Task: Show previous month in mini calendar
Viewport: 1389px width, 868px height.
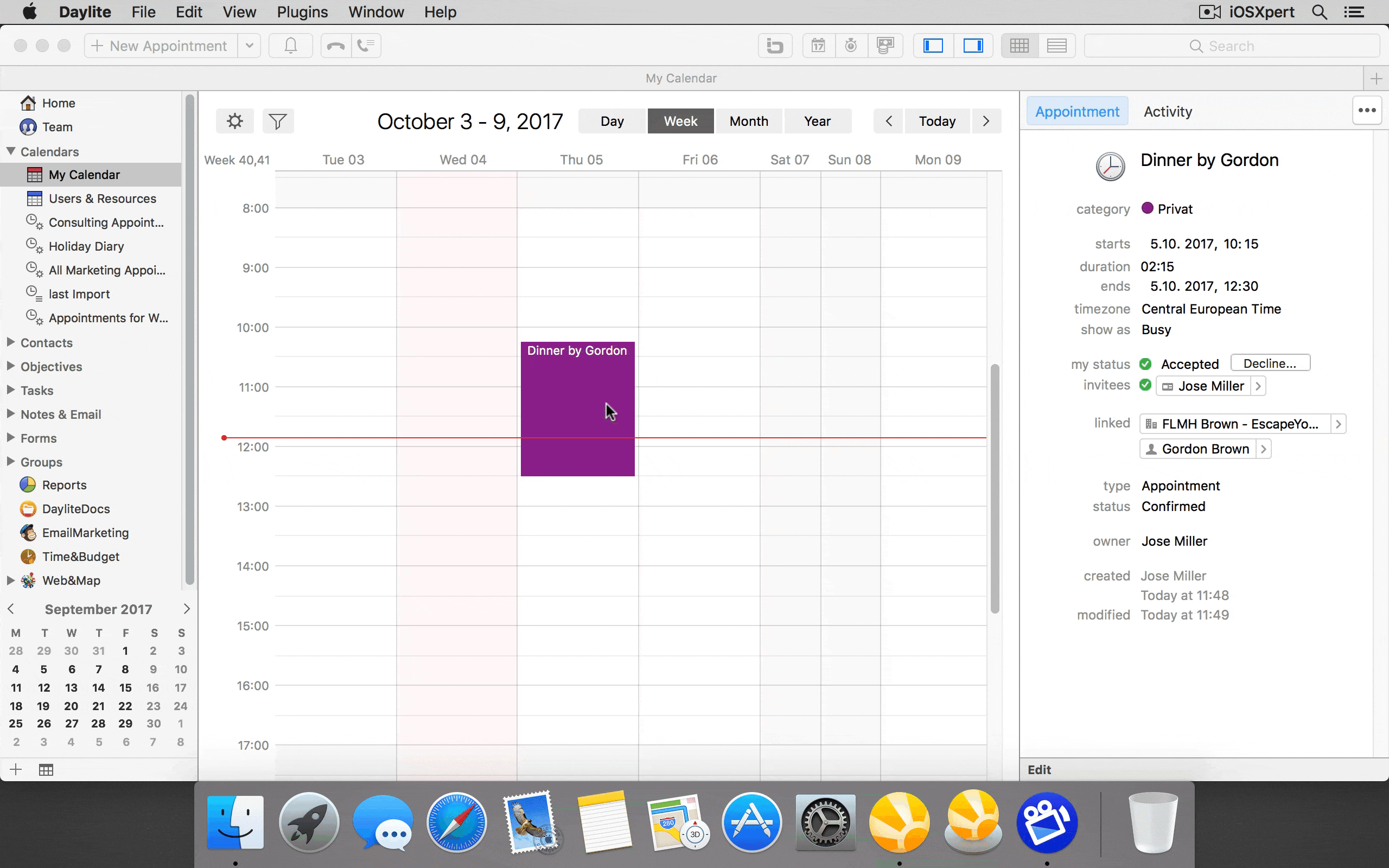Action: [10, 609]
